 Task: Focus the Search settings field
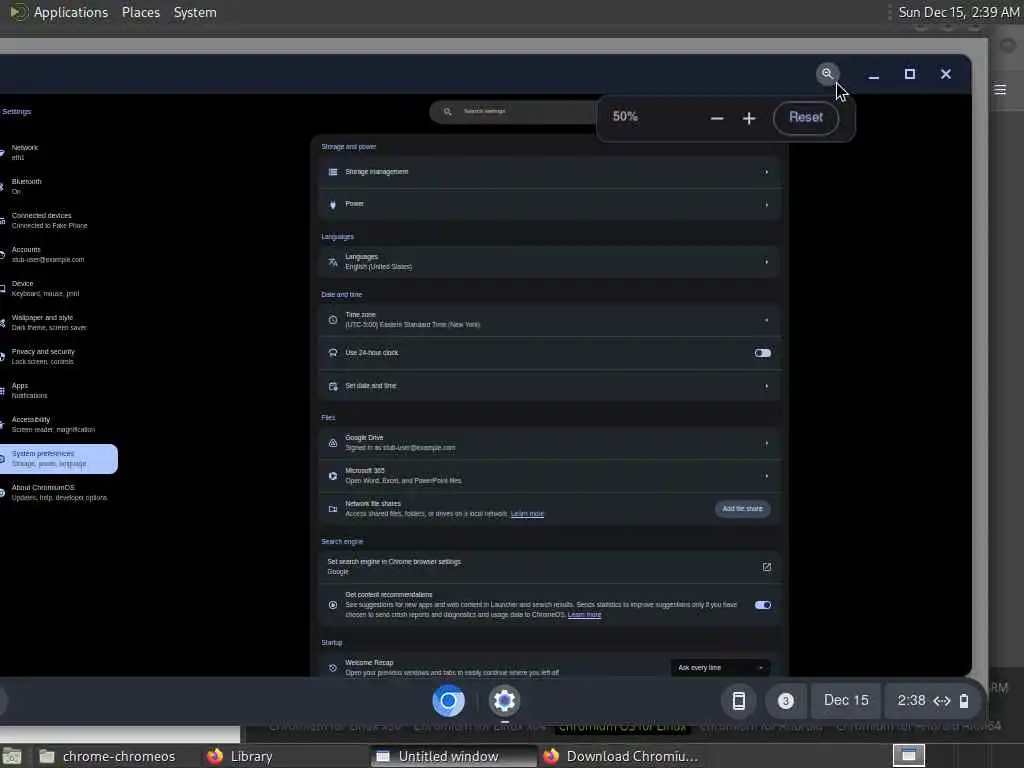513,112
